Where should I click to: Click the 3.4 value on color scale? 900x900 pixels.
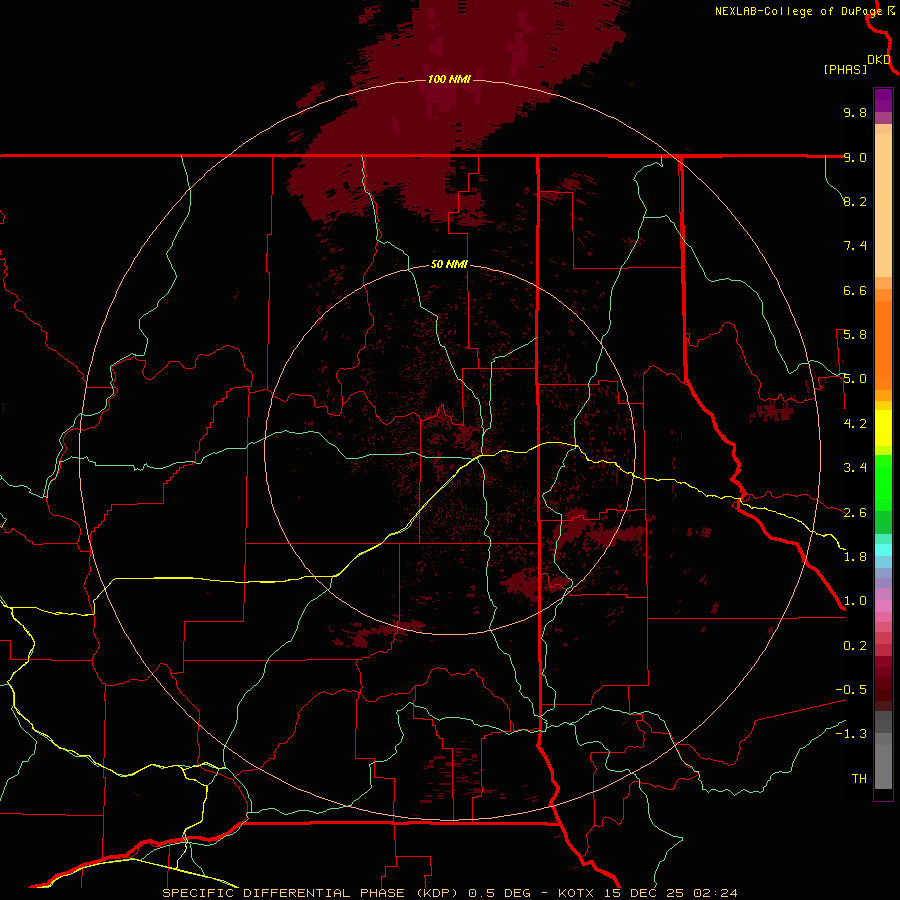[855, 468]
